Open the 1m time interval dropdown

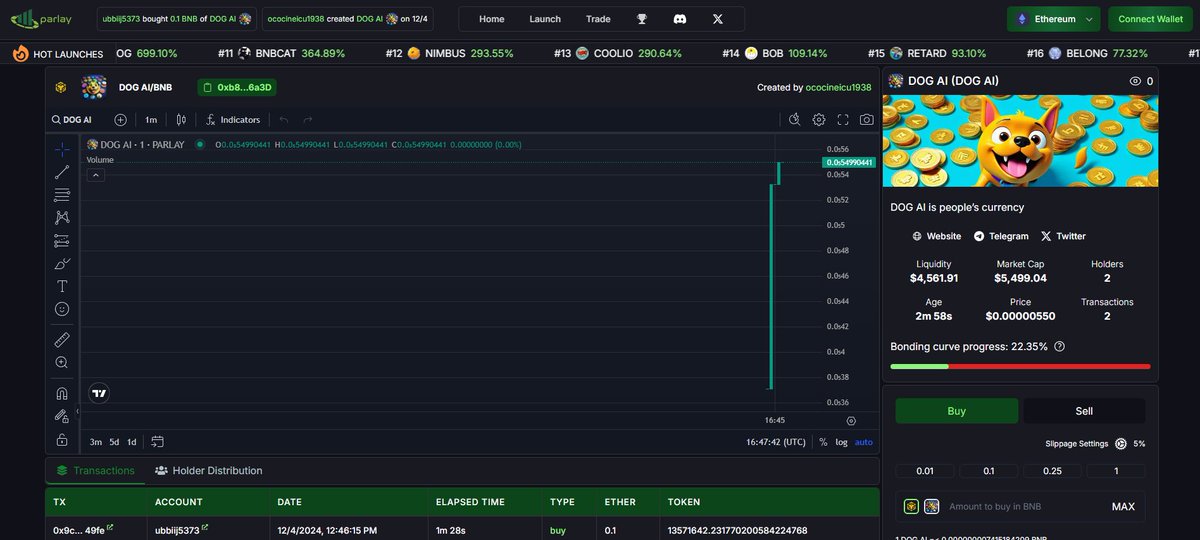pyautogui.click(x=151, y=120)
